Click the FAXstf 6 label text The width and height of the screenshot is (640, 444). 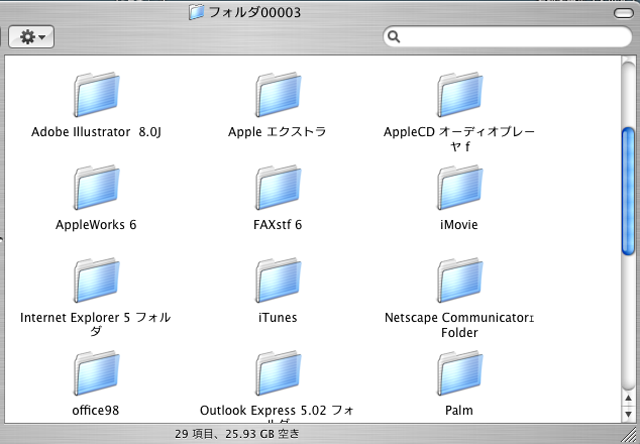[x=278, y=225]
